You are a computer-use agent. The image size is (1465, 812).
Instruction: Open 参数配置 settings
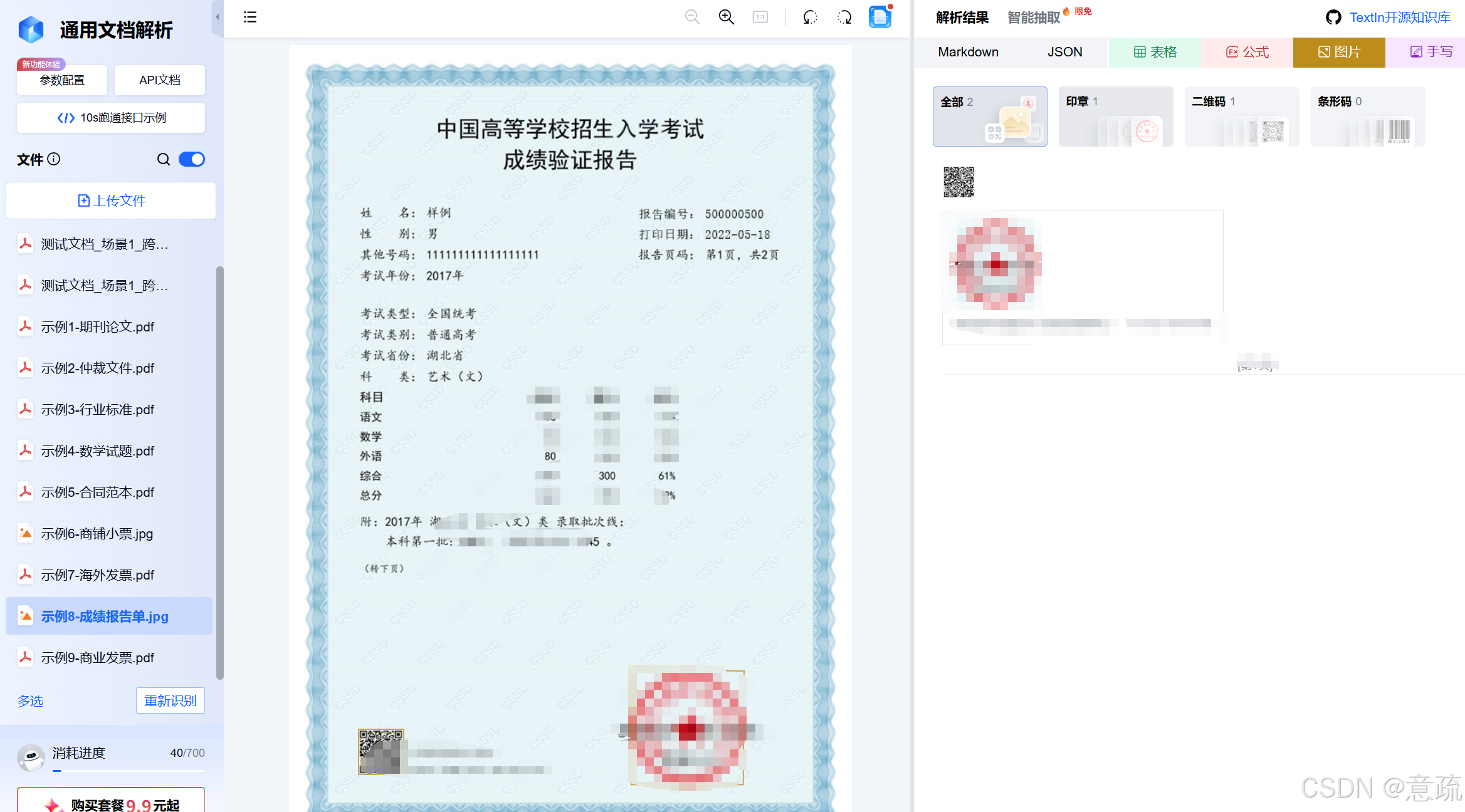[62, 80]
